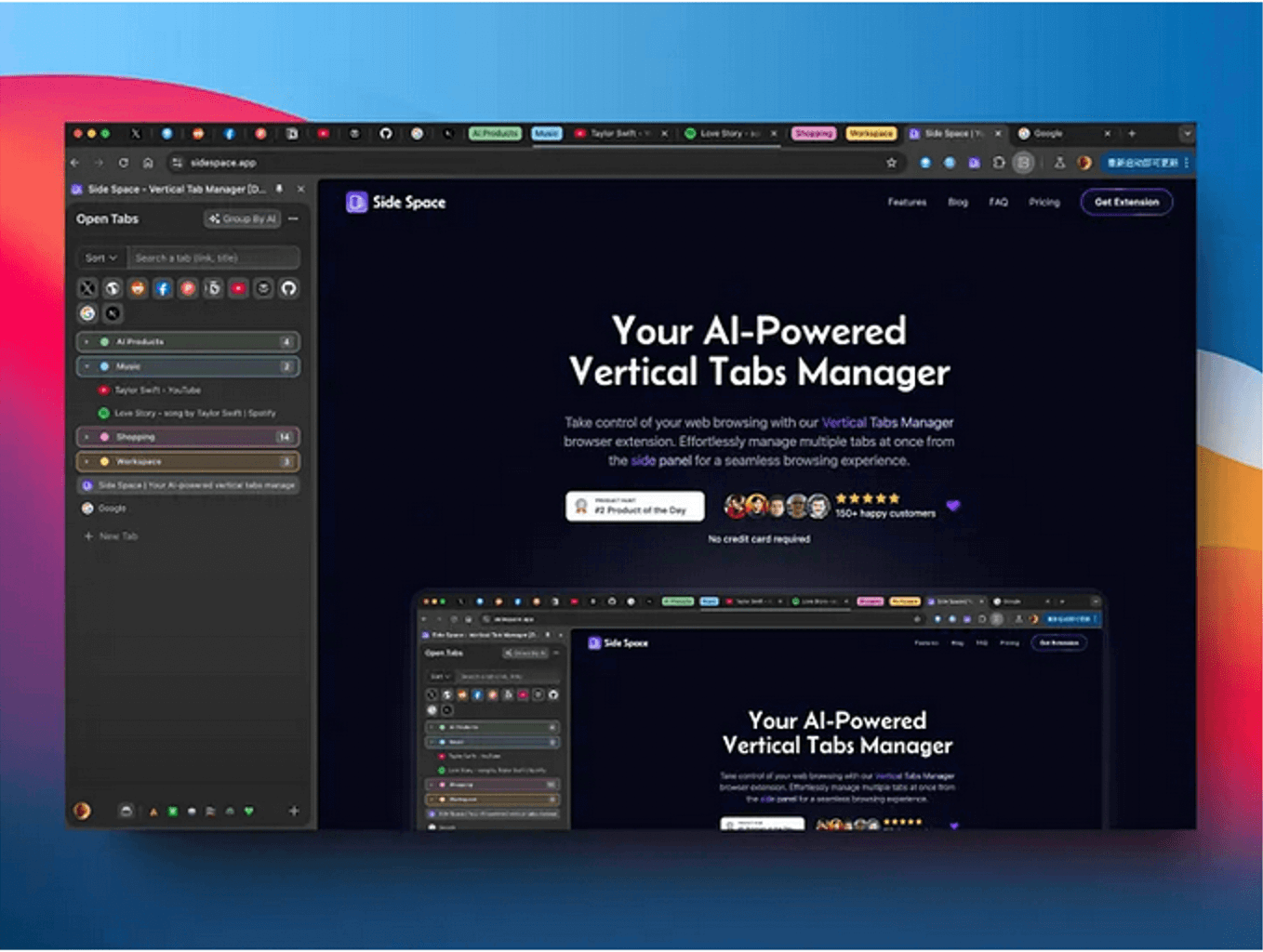1263x952 pixels.
Task: Open the Features nav link
Action: (907, 202)
